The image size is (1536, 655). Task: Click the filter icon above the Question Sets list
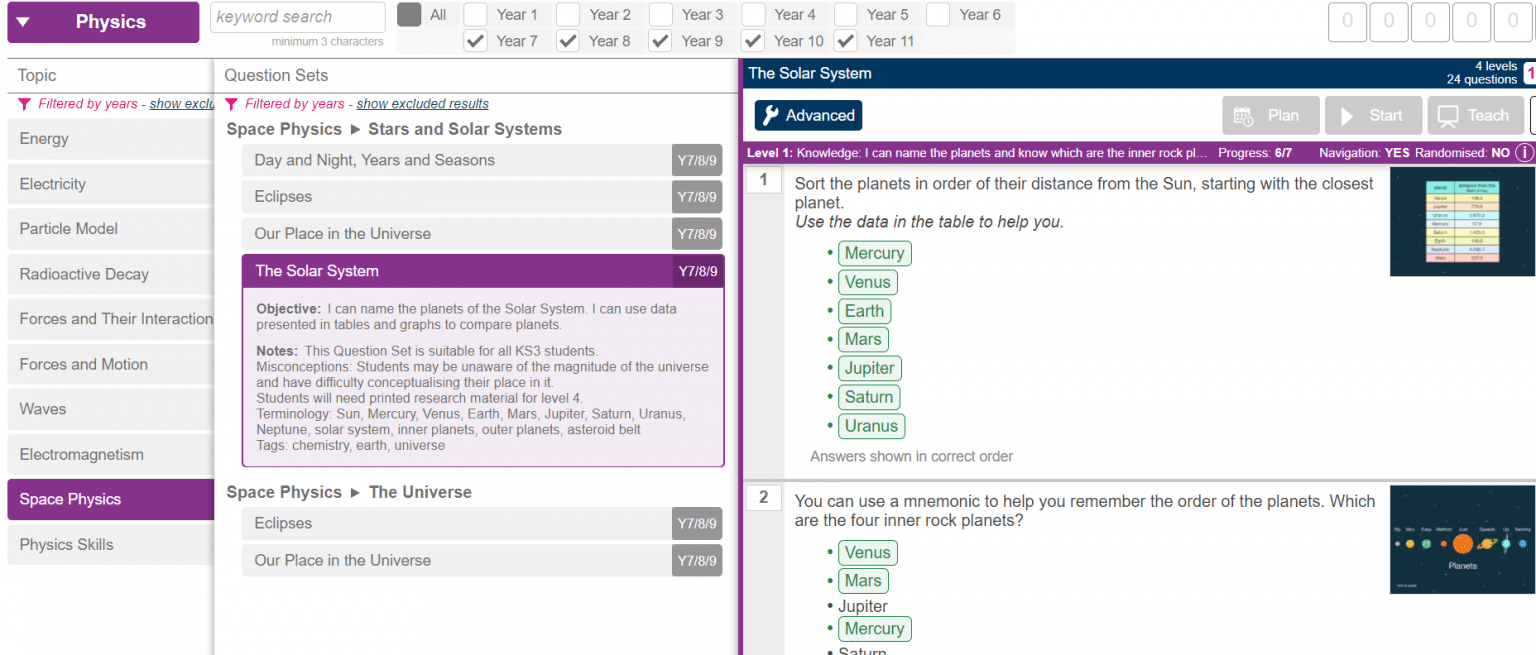(234, 103)
